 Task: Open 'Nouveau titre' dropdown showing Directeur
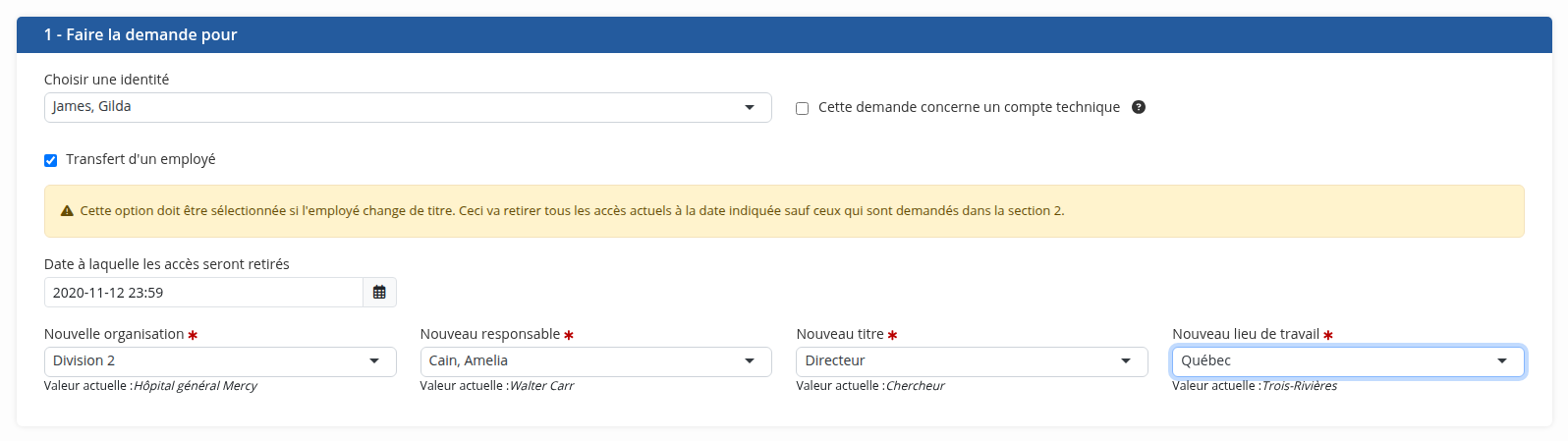(x=972, y=361)
